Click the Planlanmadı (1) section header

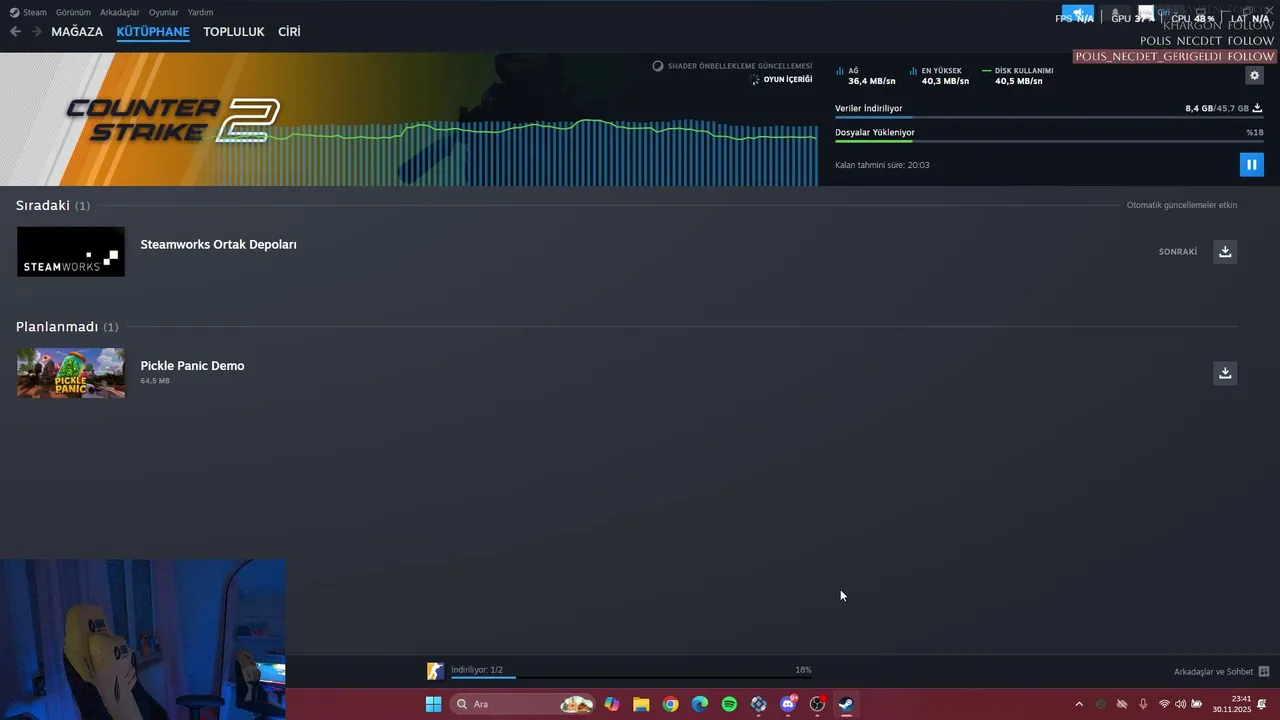pyautogui.click(x=67, y=327)
